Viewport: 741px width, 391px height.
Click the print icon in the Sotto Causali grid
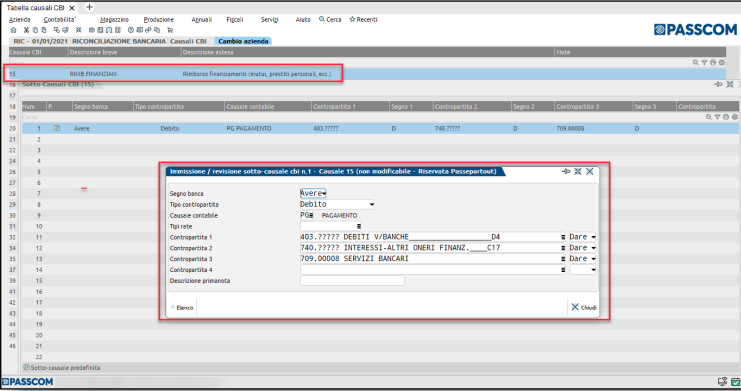click(x=726, y=117)
